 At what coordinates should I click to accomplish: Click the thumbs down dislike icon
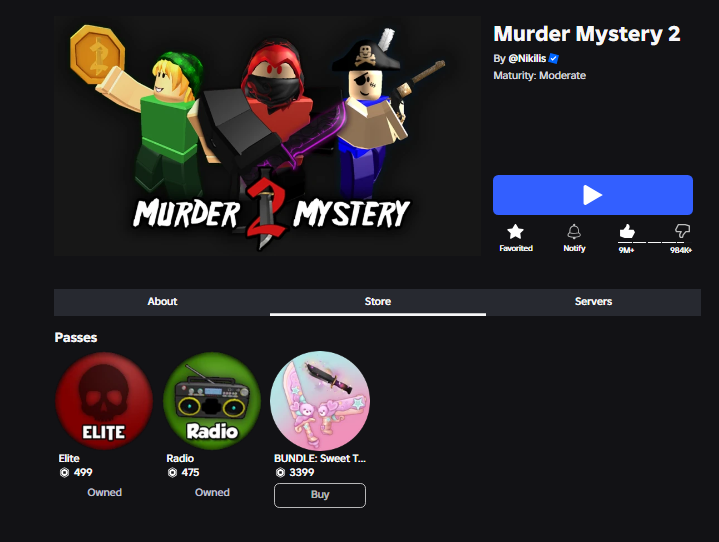pyautogui.click(x=682, y=231)
